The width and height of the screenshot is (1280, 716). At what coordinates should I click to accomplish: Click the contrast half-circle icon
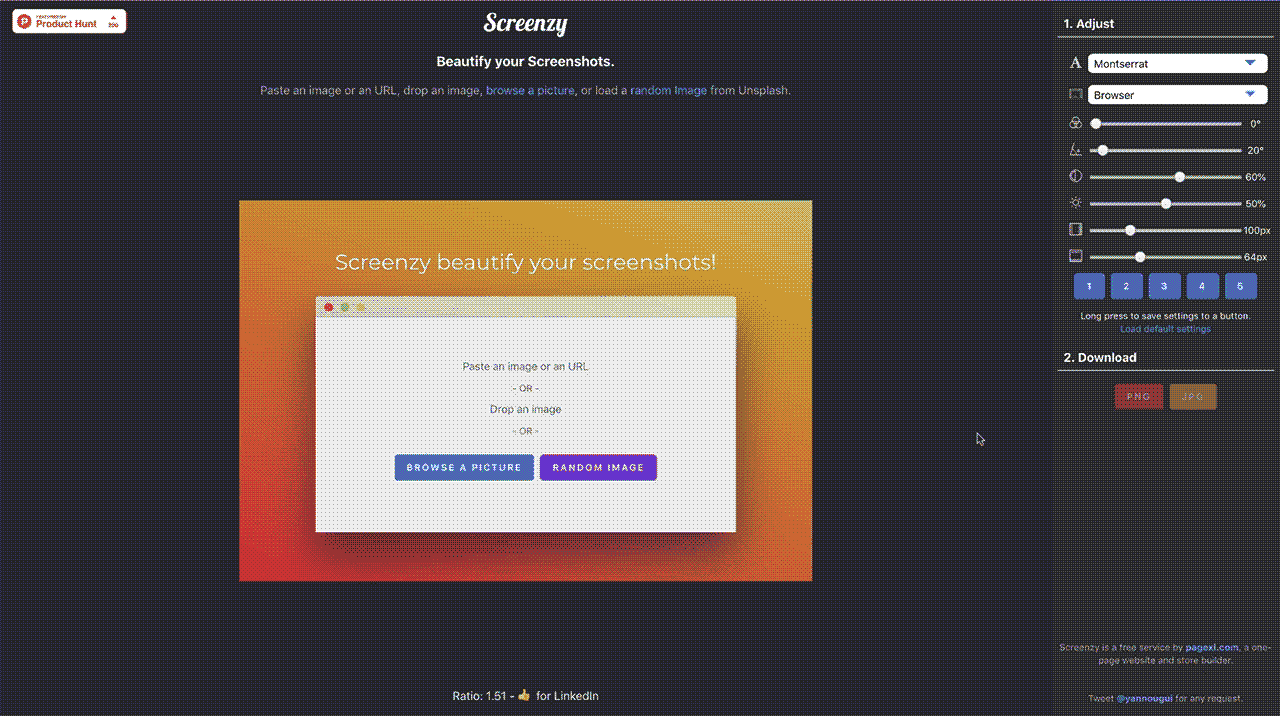[x=1076, y=176]
